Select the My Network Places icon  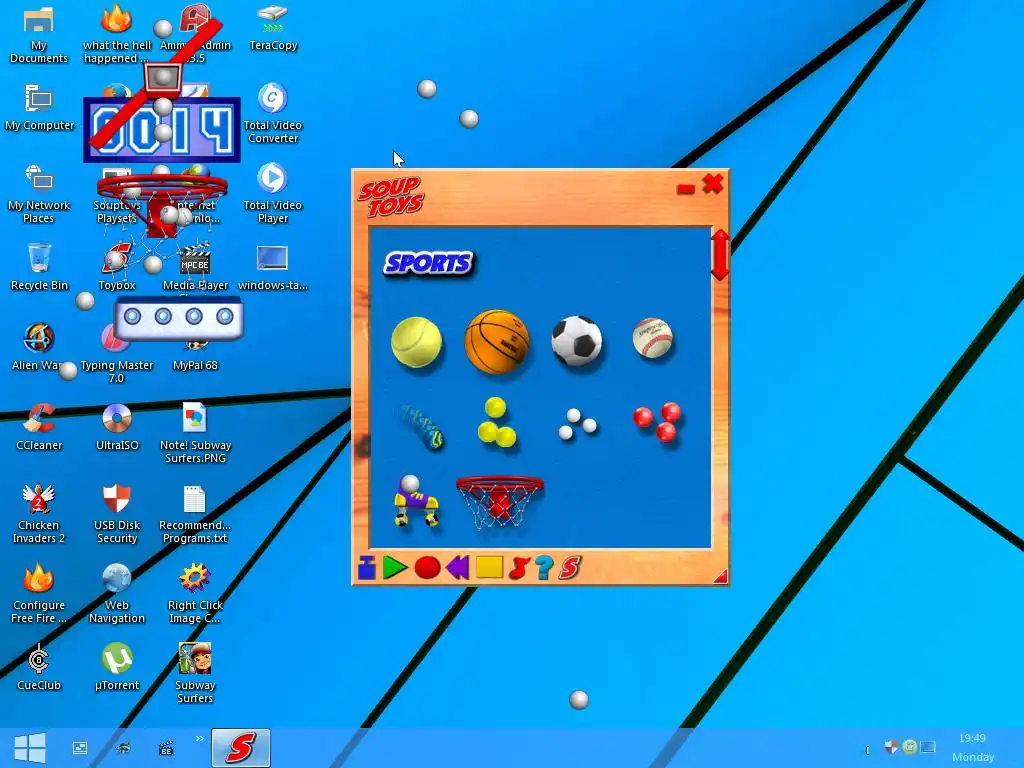(39, 194)
